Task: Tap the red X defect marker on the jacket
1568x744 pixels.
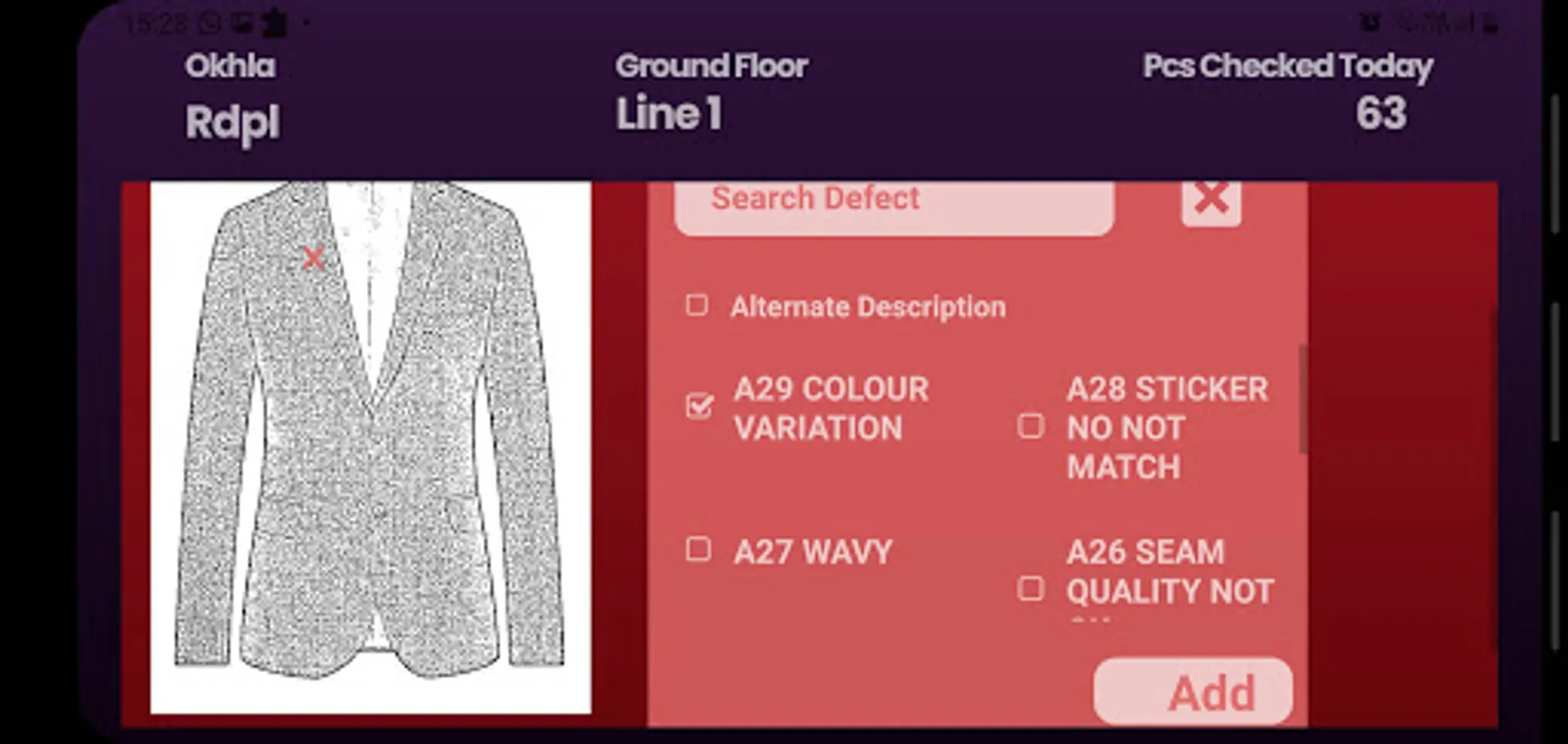Action: (313, 259)
